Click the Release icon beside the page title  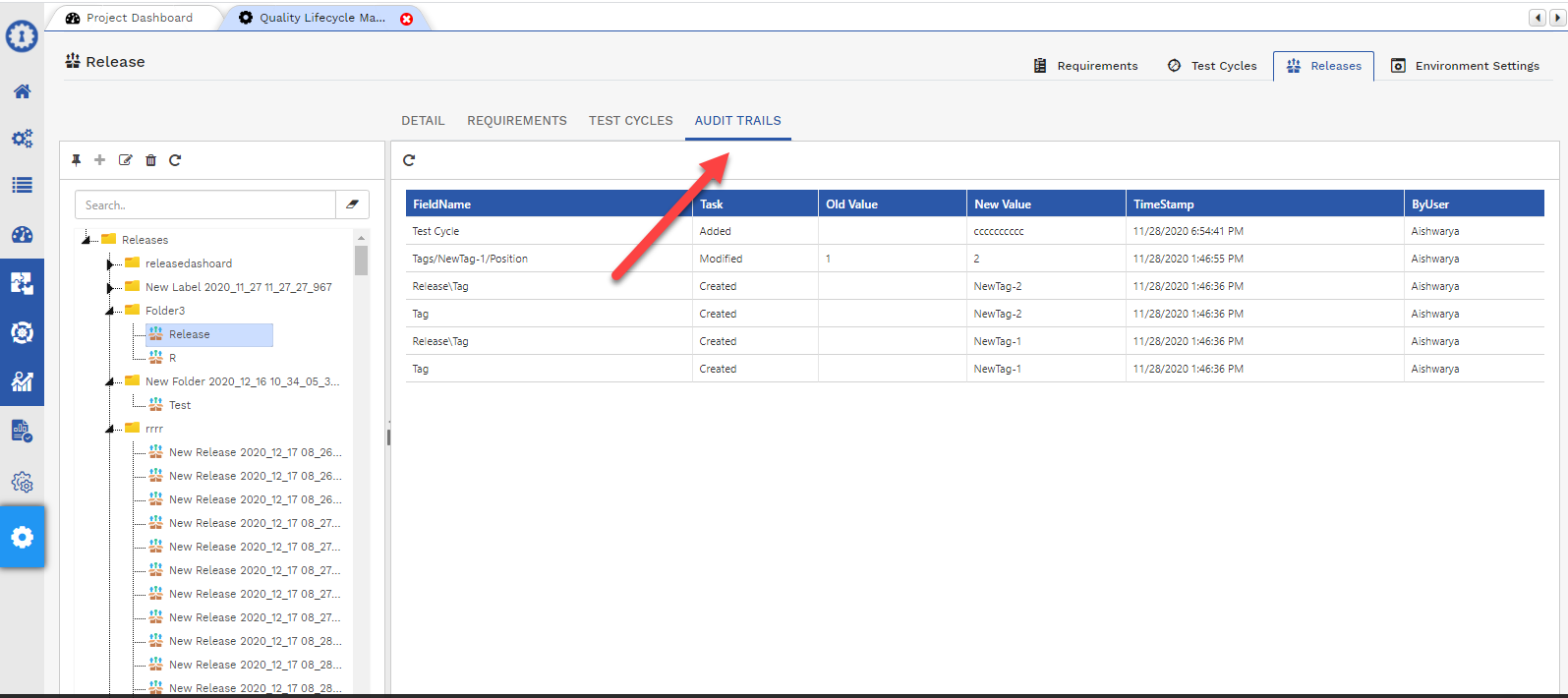click(73, 61)
